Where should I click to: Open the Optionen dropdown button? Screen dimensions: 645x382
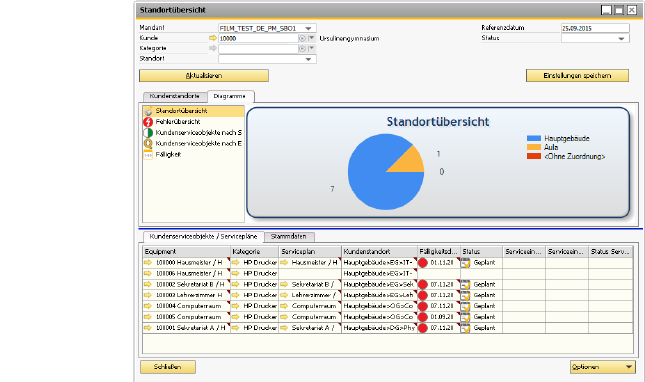603,367
